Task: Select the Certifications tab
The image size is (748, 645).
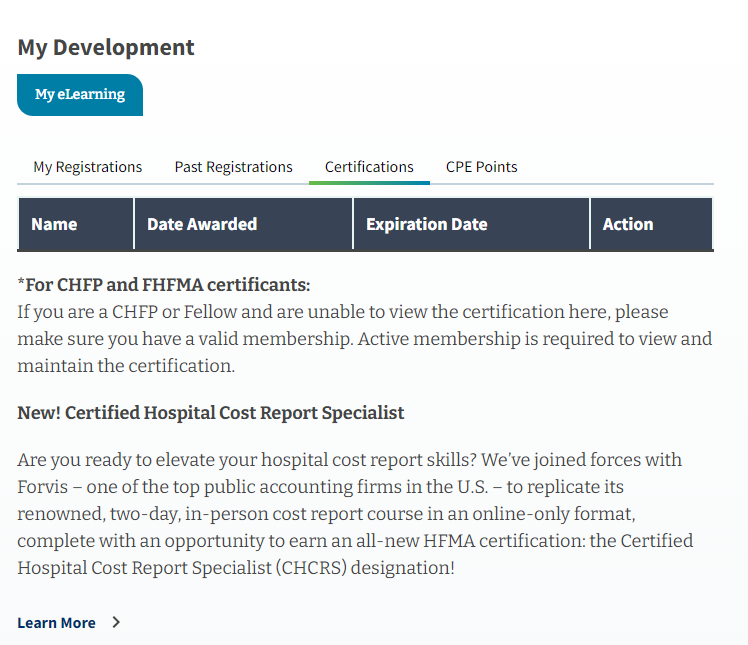Action: click(x=369, y=167)
